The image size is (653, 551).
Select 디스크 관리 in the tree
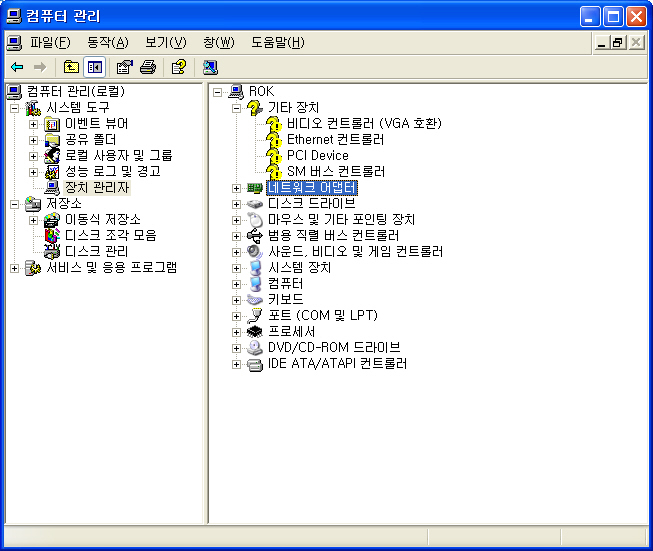pos(97,251)
